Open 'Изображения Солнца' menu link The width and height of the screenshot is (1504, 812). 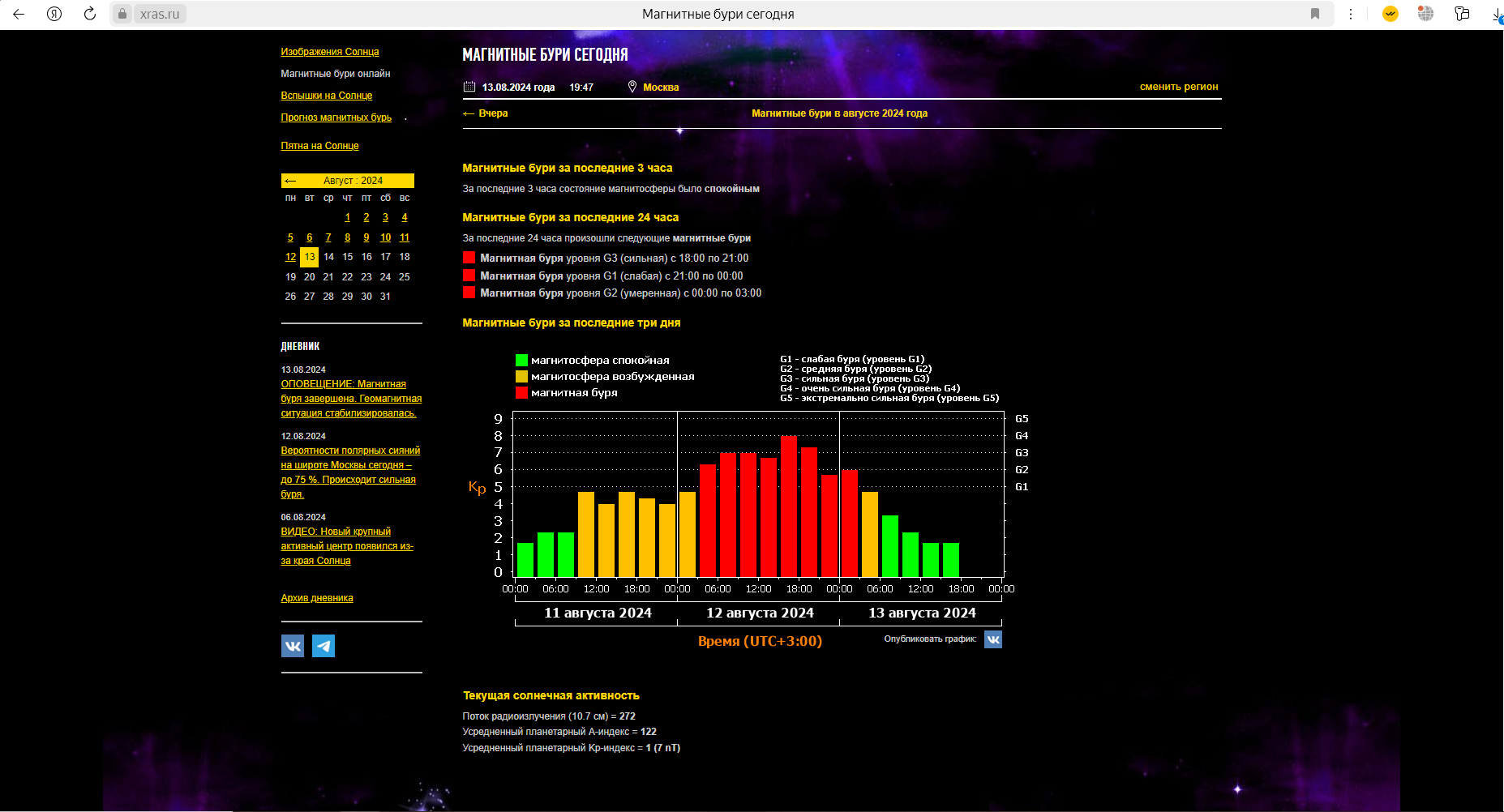(x=329, y=52)
